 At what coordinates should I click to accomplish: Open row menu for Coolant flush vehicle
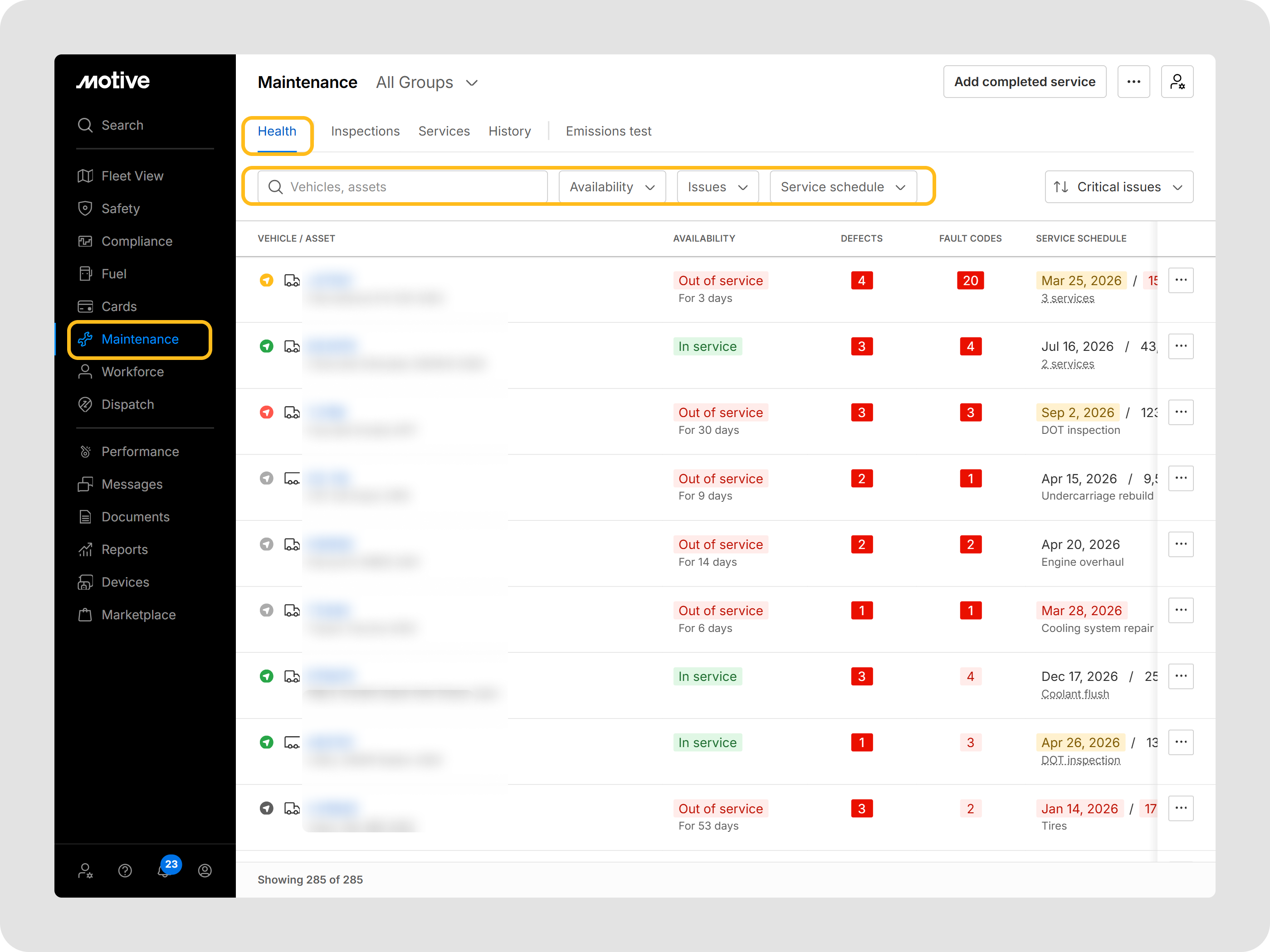pyautogui.click(x=1181, y=676)
